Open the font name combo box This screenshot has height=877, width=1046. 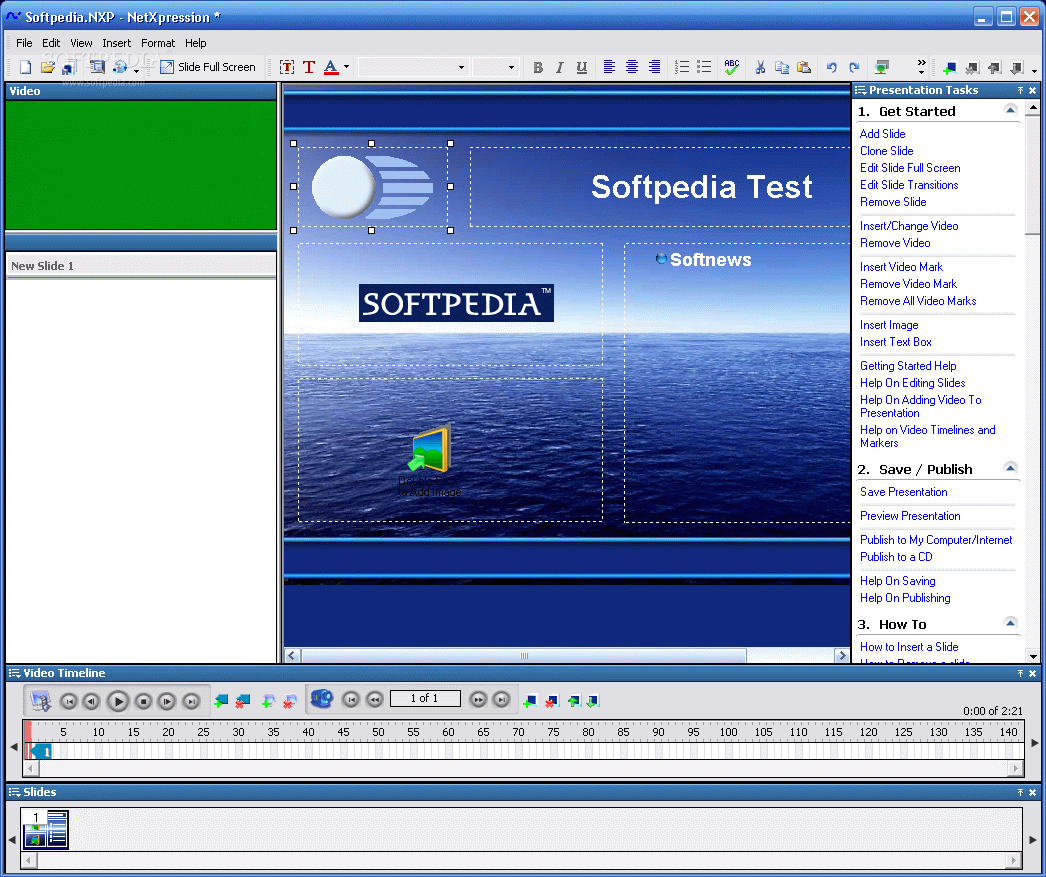click(x=412, y=67)
